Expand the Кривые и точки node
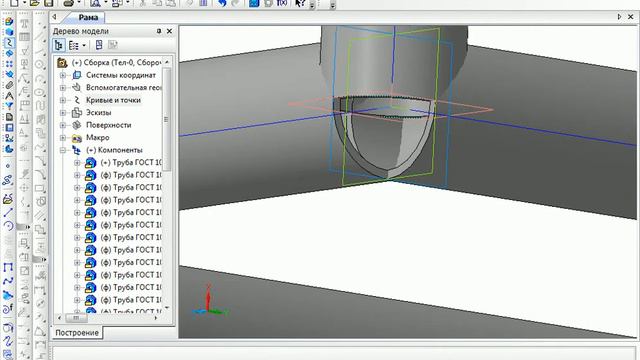640x360 pixels. pos(62,100)
